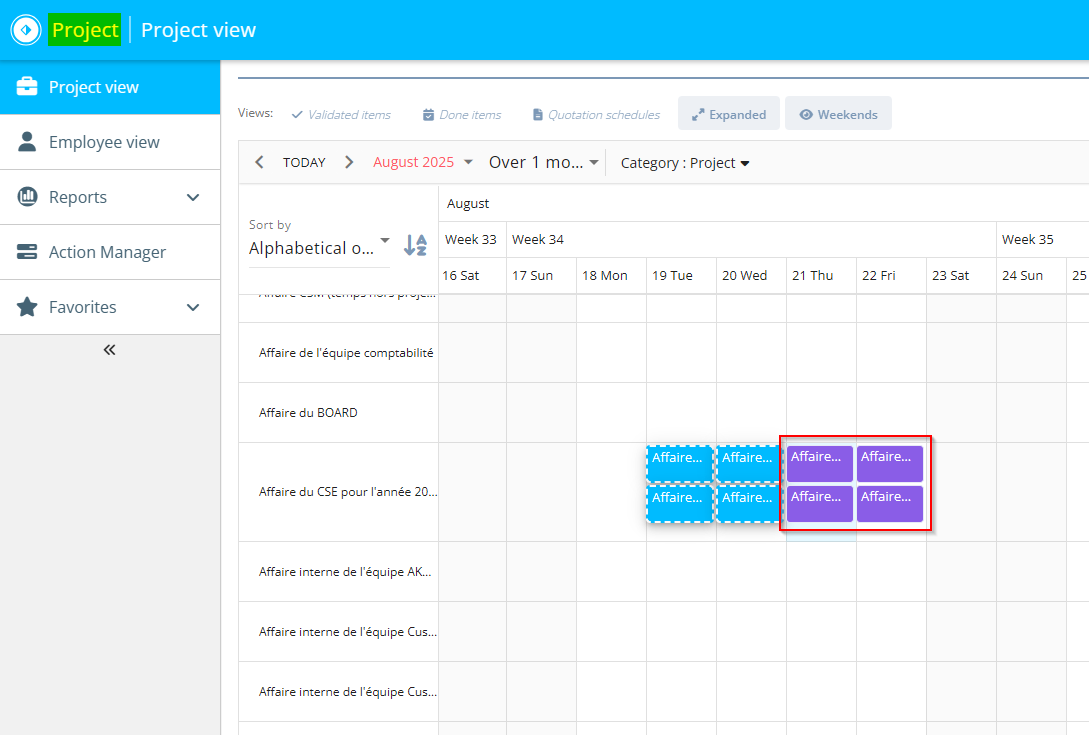
Task: Open the August 2025 date dropdown
Action: pyautogui.click(x=422, y=162)
